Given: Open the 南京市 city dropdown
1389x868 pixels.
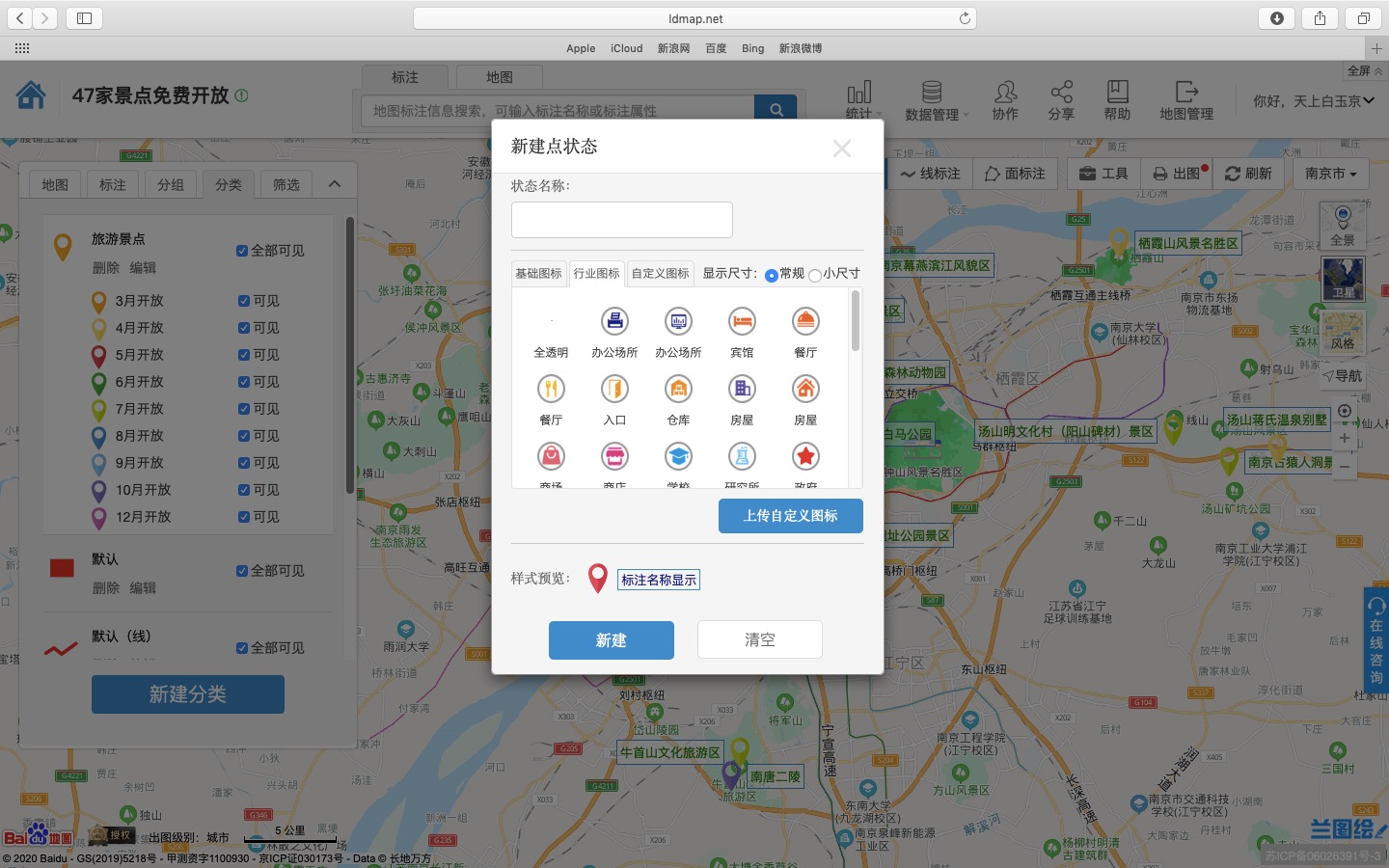Looking at the screenshot, I should click(x=1330, y=174).
